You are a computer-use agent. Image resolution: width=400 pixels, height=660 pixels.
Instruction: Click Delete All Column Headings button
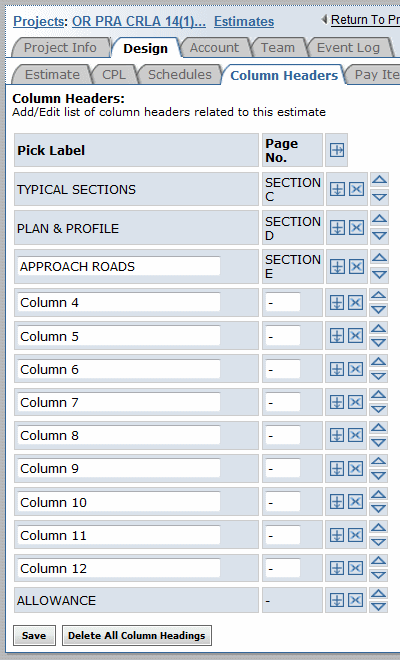tap(136, 635)
